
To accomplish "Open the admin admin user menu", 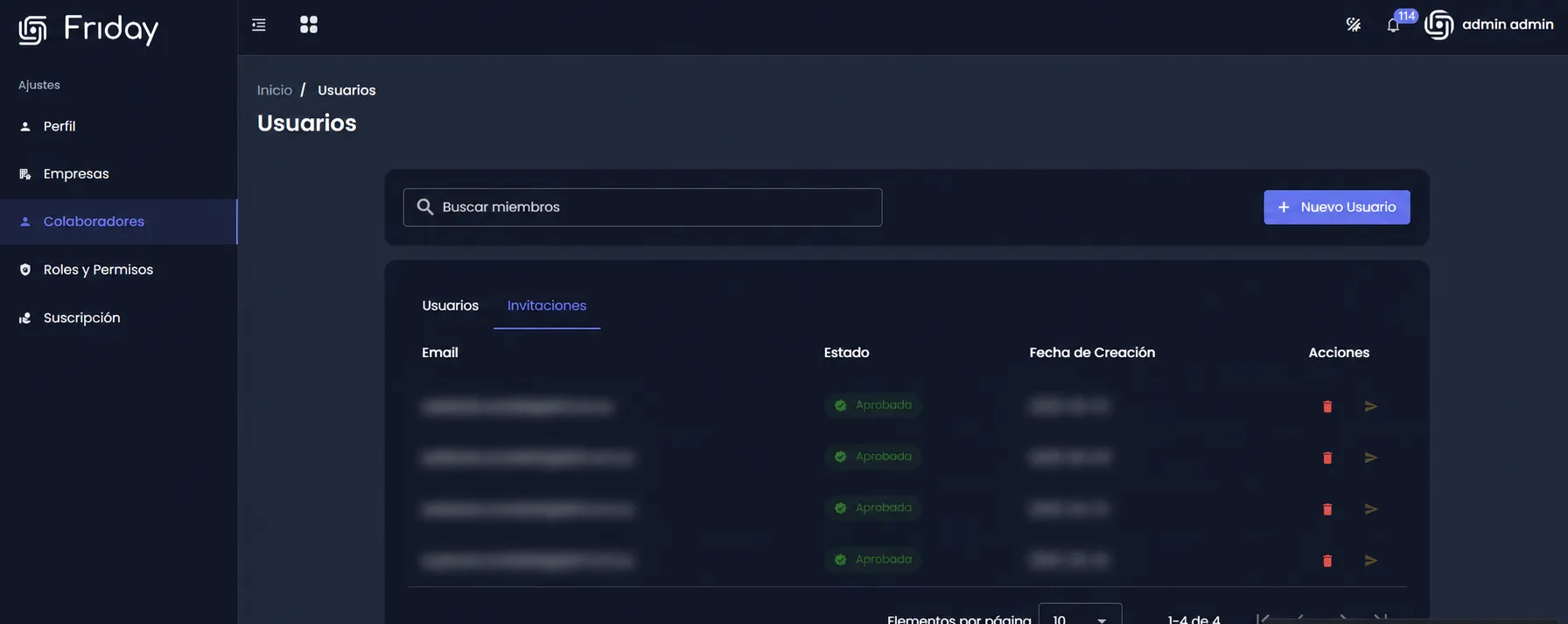I will point(1508,25).
